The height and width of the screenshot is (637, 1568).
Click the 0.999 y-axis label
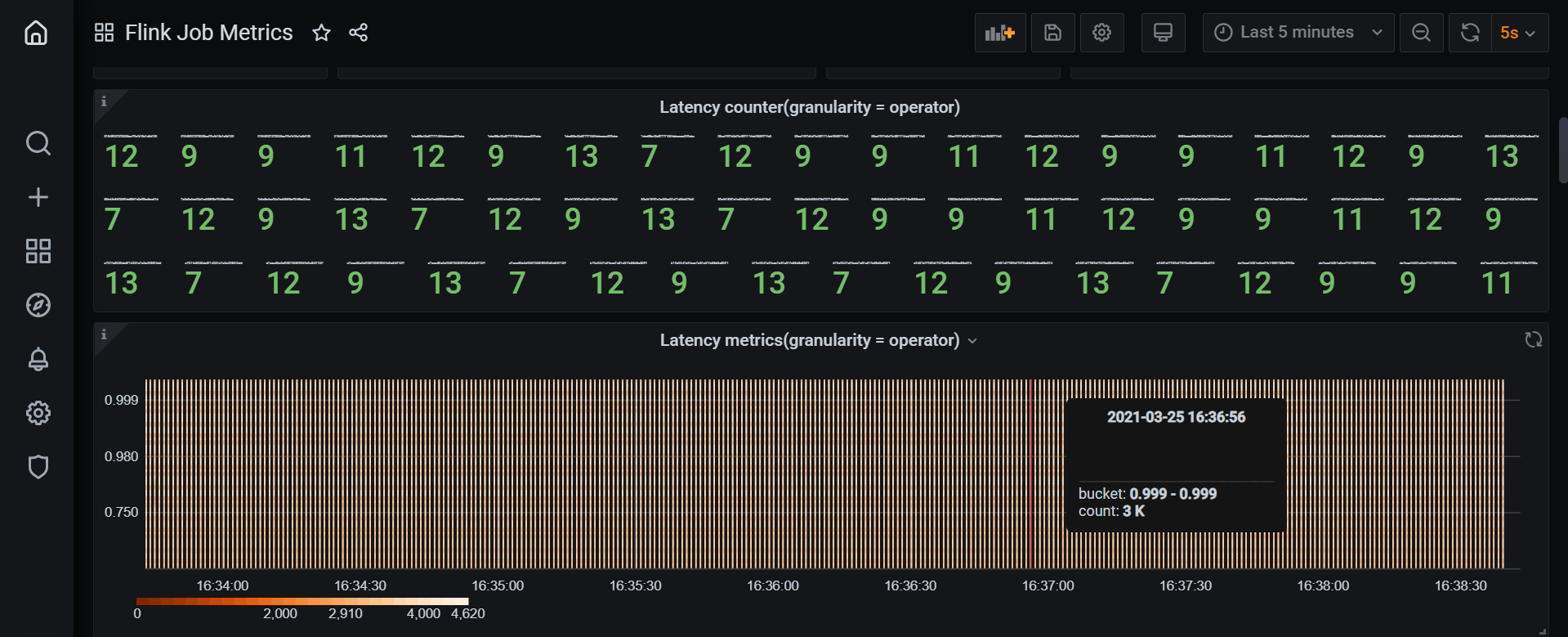[122, 400]
